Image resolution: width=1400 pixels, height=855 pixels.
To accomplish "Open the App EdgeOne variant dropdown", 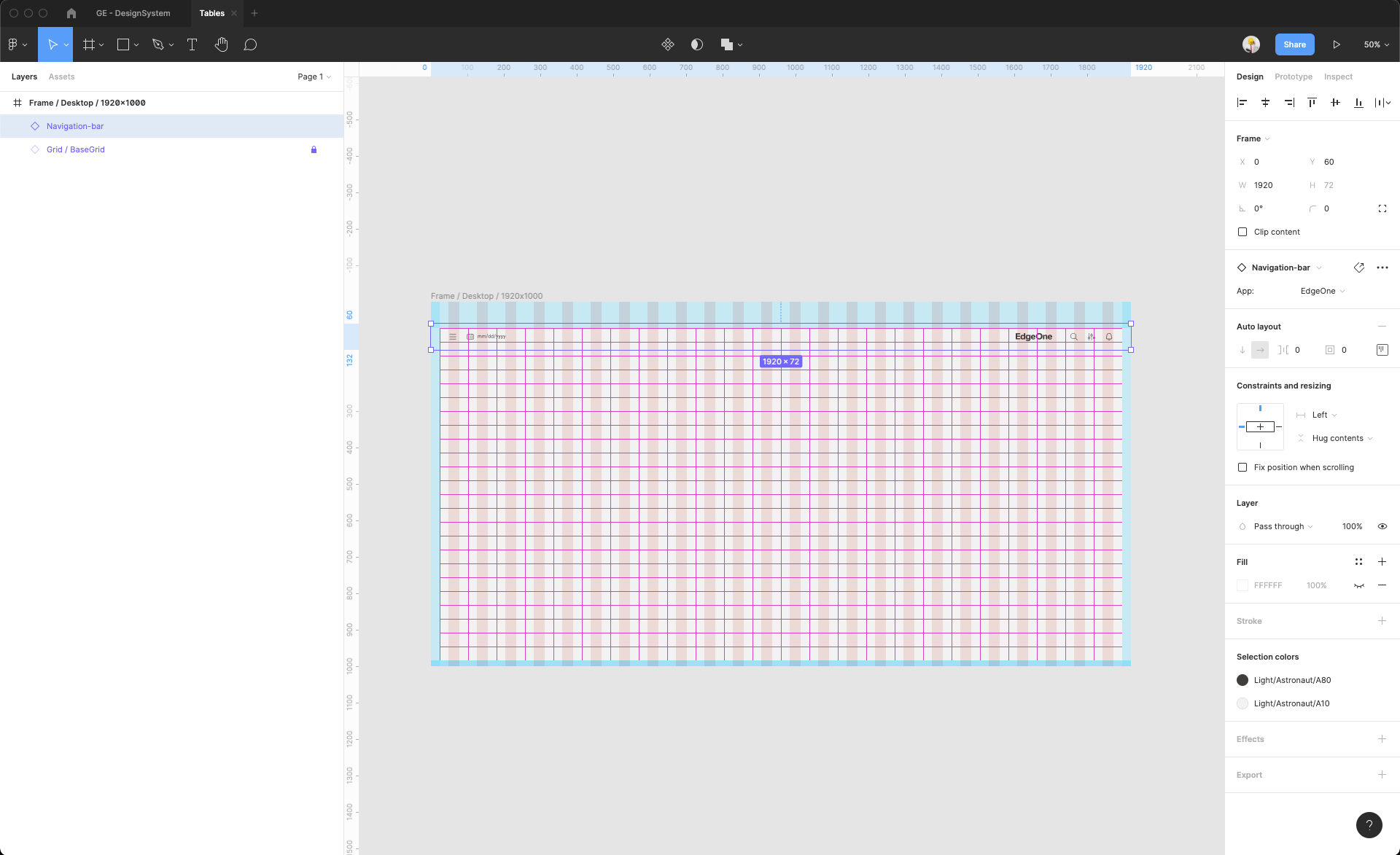I will tap(1323, 291).
